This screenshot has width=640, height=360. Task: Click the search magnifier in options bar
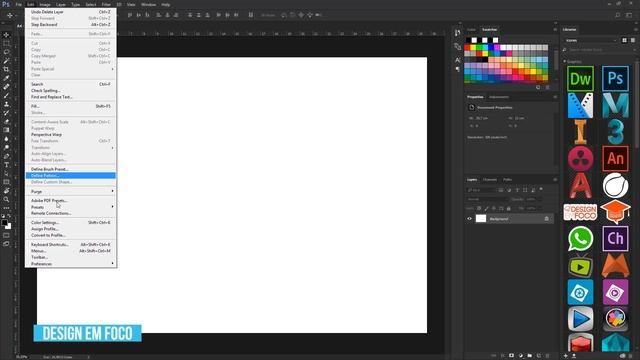(x=618, y=15)
